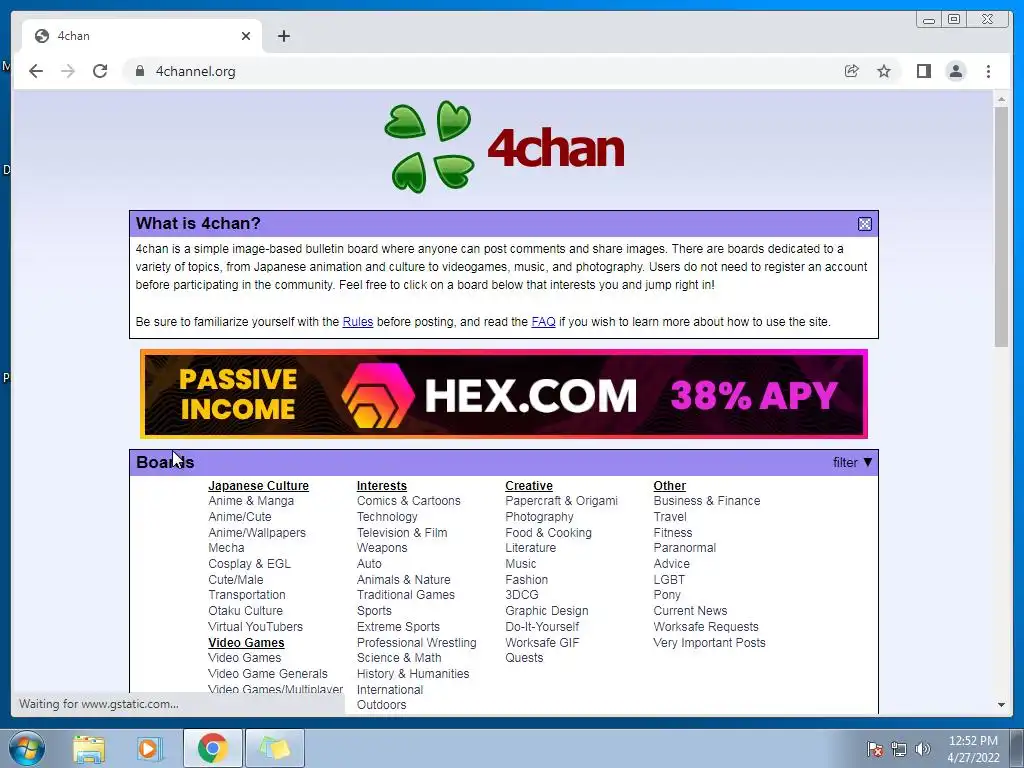Screen dimensions: 1024x768
Task: Open the Otaku Culture board
Action: [246, 611]
